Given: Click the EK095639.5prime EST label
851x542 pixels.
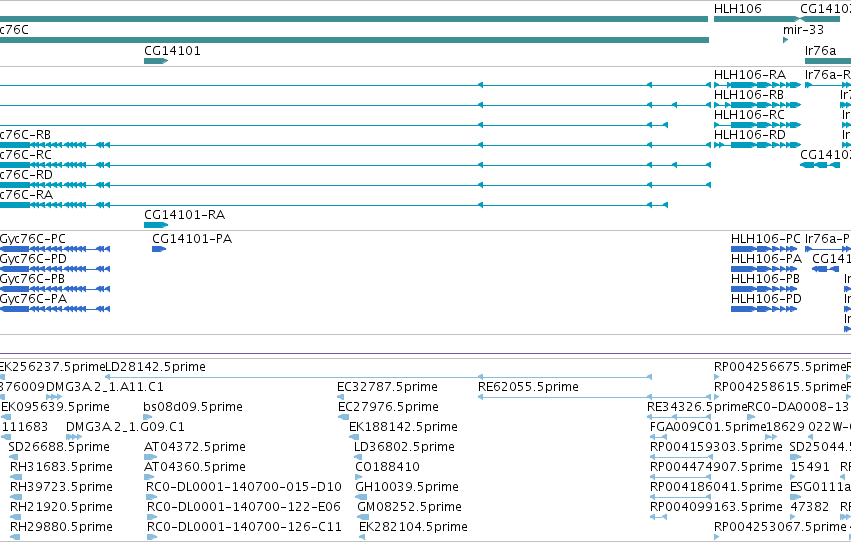Looking at the screenshot, I should click(x=55, y=407).
